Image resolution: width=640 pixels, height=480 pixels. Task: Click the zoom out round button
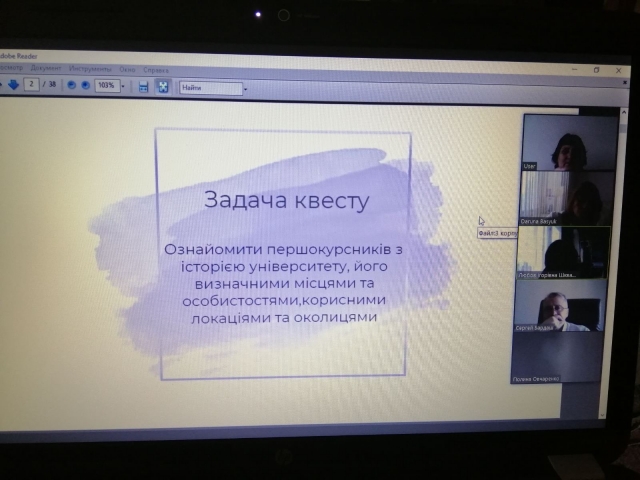71,85
